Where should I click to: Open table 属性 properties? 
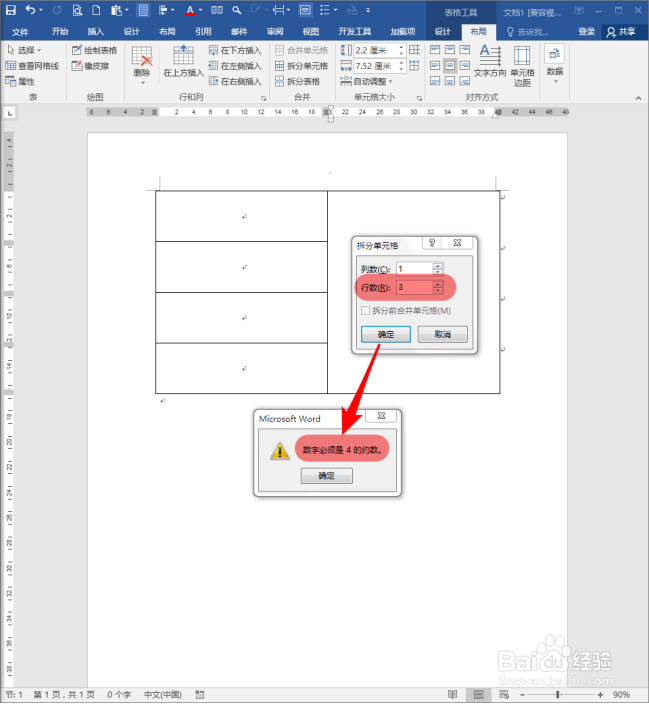tap(20, 81)
